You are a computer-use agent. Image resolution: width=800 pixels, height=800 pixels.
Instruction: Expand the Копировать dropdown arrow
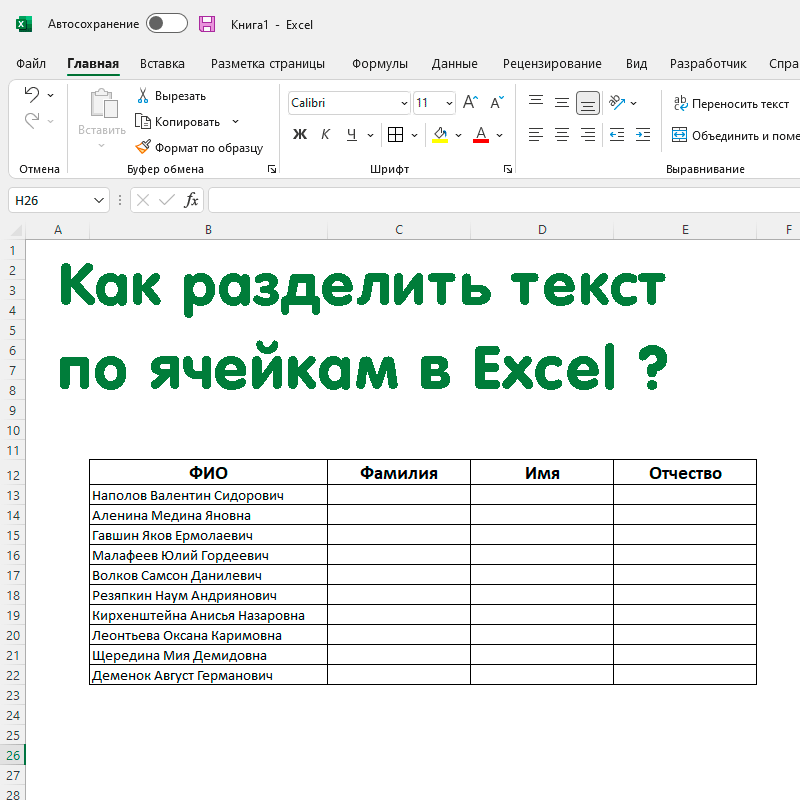[235, 121]
